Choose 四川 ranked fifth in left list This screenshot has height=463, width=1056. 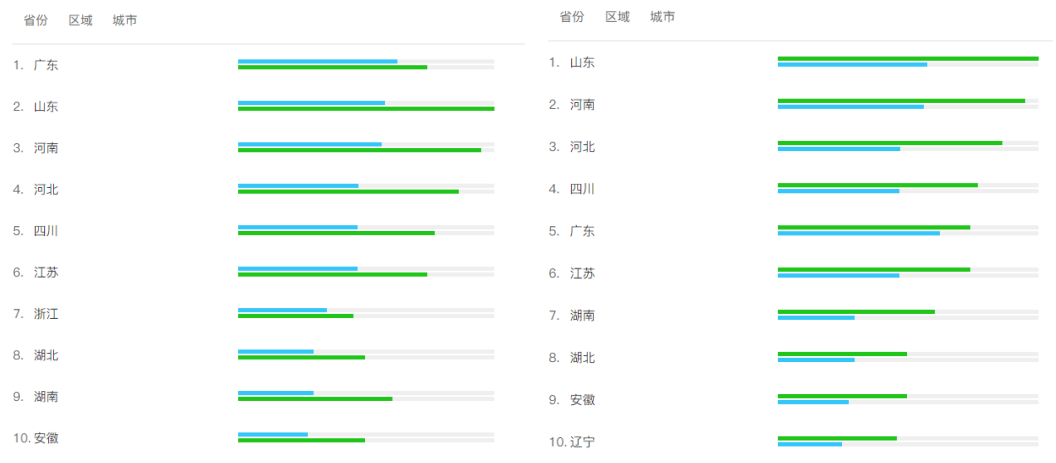(46, 231)
